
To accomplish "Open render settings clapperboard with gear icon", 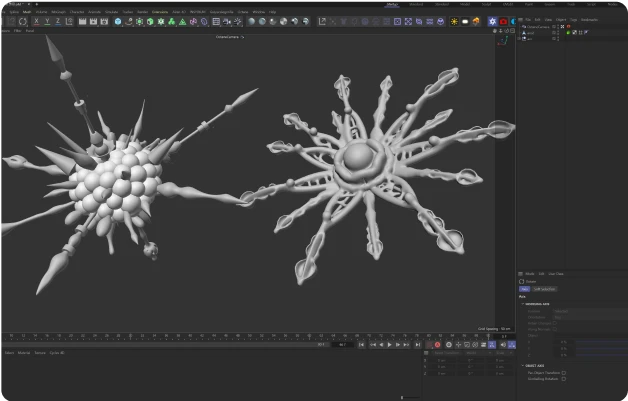I will (104, 21).
